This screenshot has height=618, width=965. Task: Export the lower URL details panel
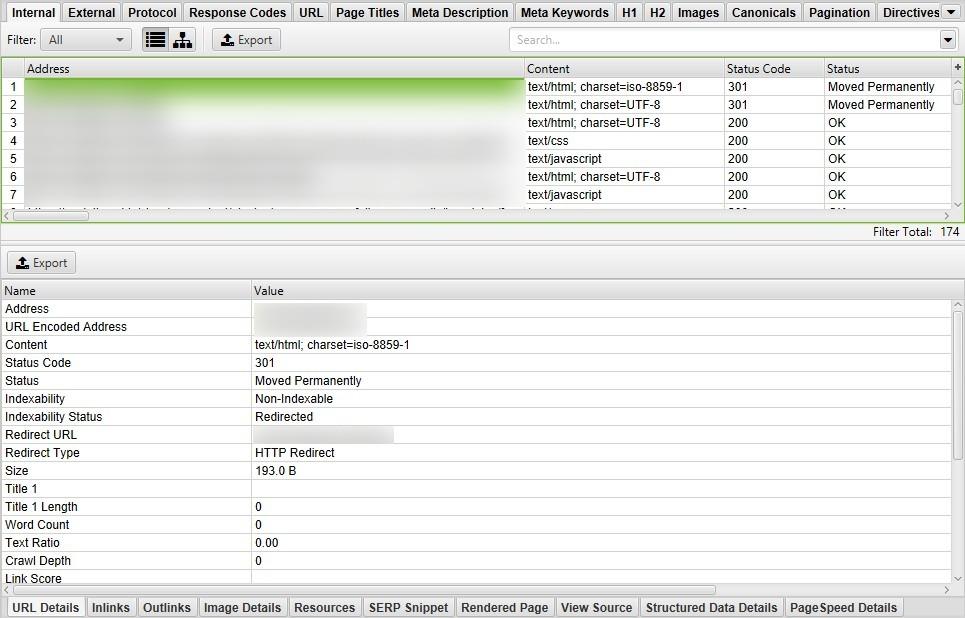[x=41, y=263]
